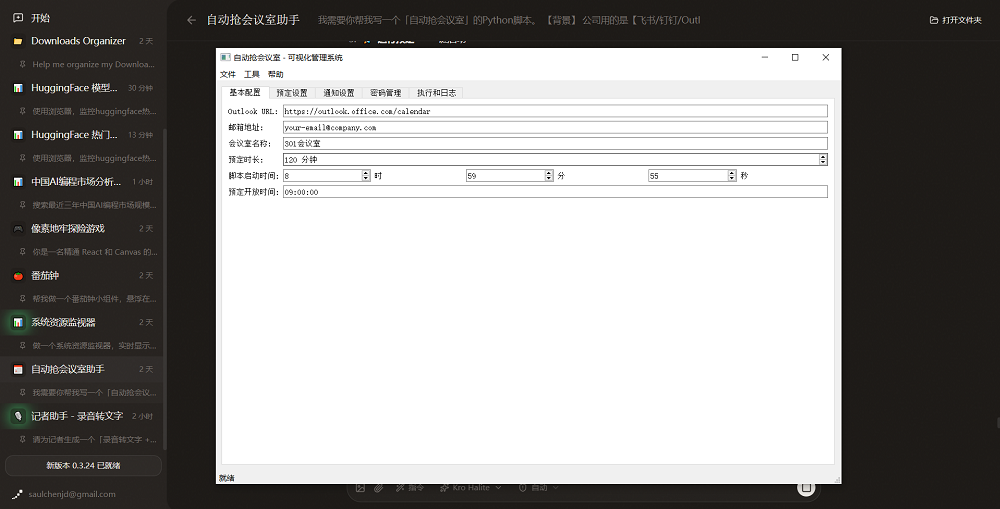
Task: Click the pin icon beside '你是一名精通 React 和 Canvas'
Action: click(x=23, y=252)
